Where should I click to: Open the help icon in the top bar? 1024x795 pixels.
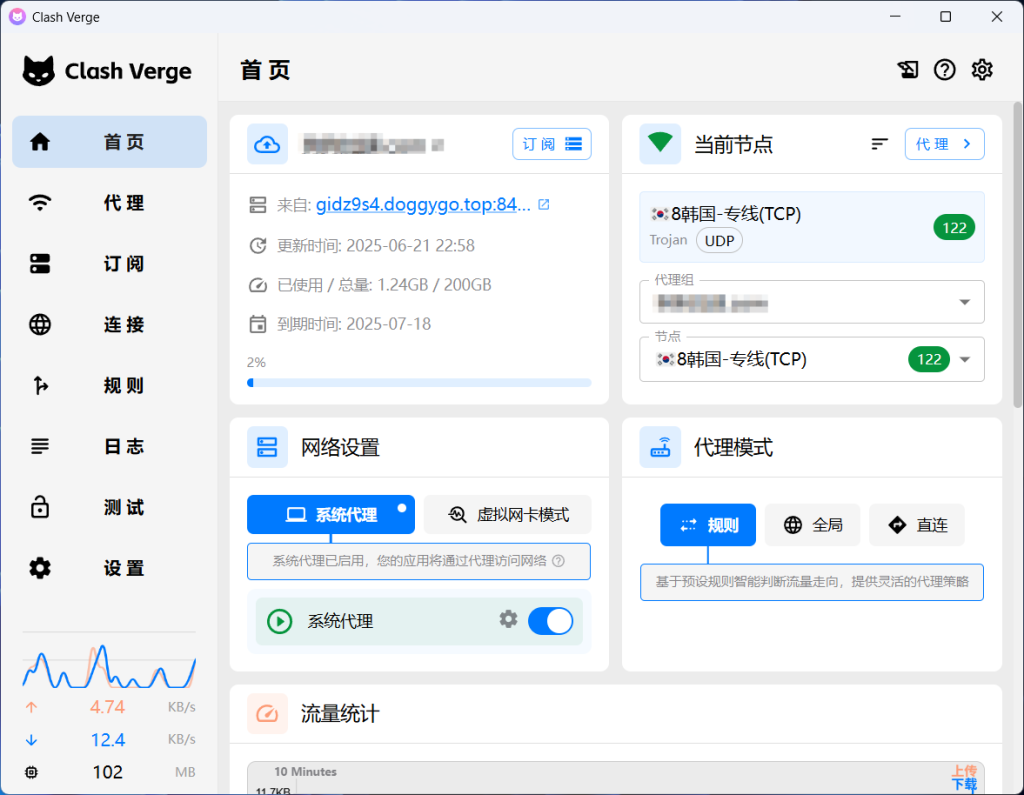pos(944,69)
